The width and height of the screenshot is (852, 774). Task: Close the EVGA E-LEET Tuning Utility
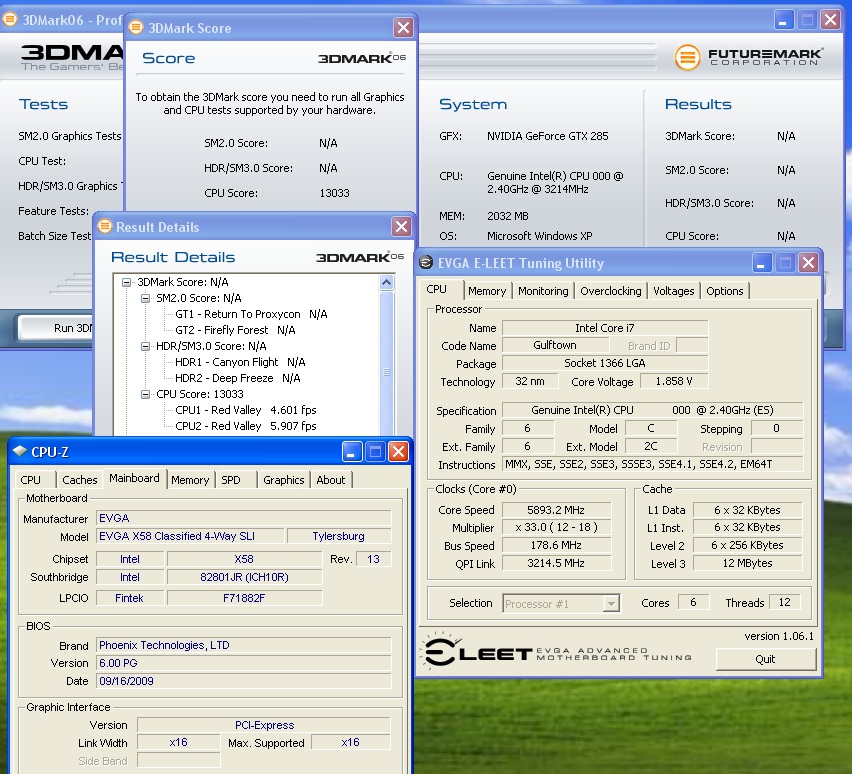tap(809, 263)
